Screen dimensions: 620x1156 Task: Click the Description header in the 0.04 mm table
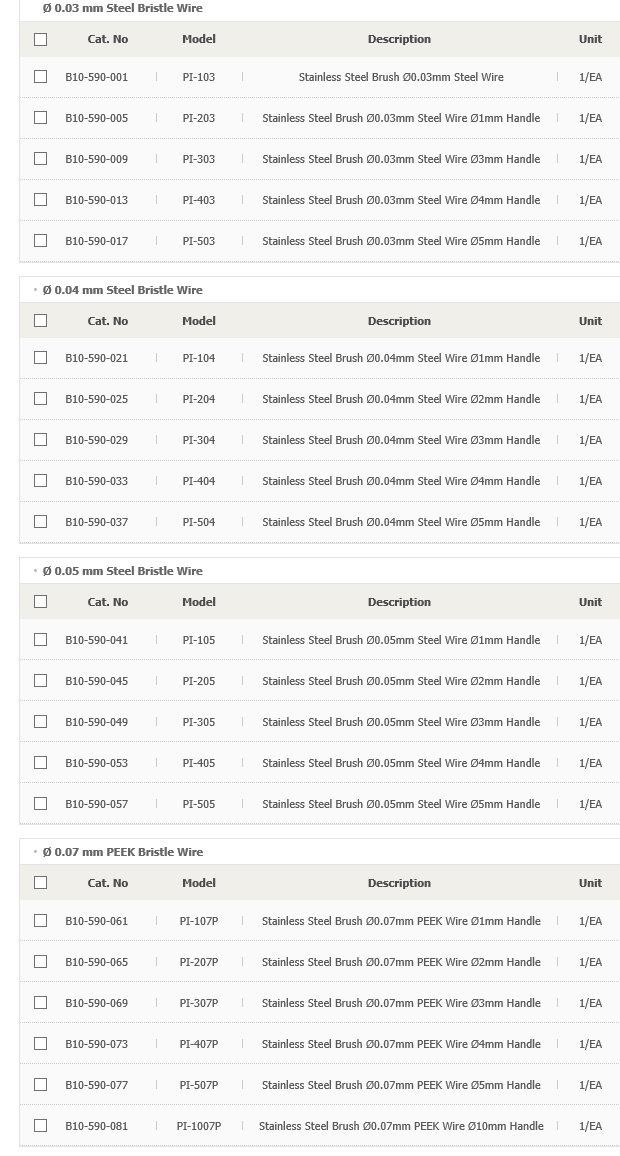point(400,321)
